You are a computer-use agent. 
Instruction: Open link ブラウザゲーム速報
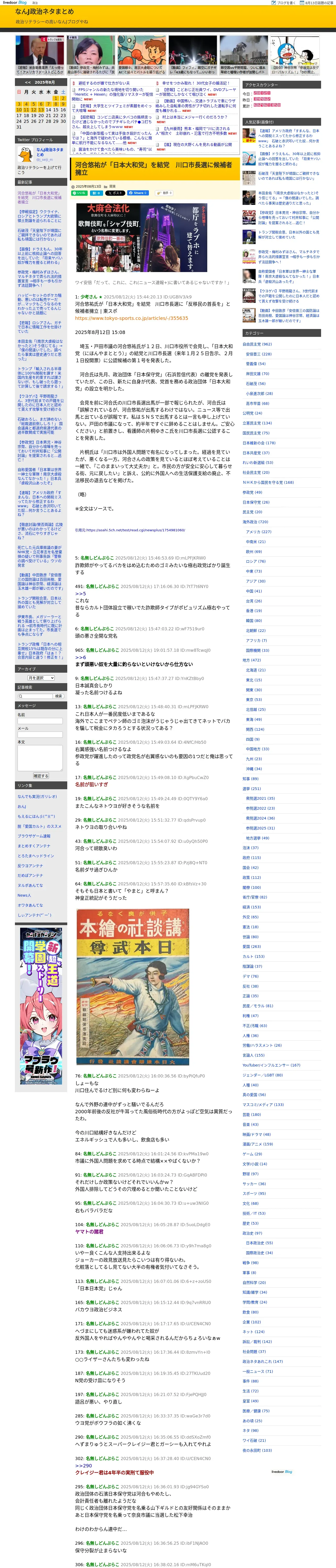[34, 836]
